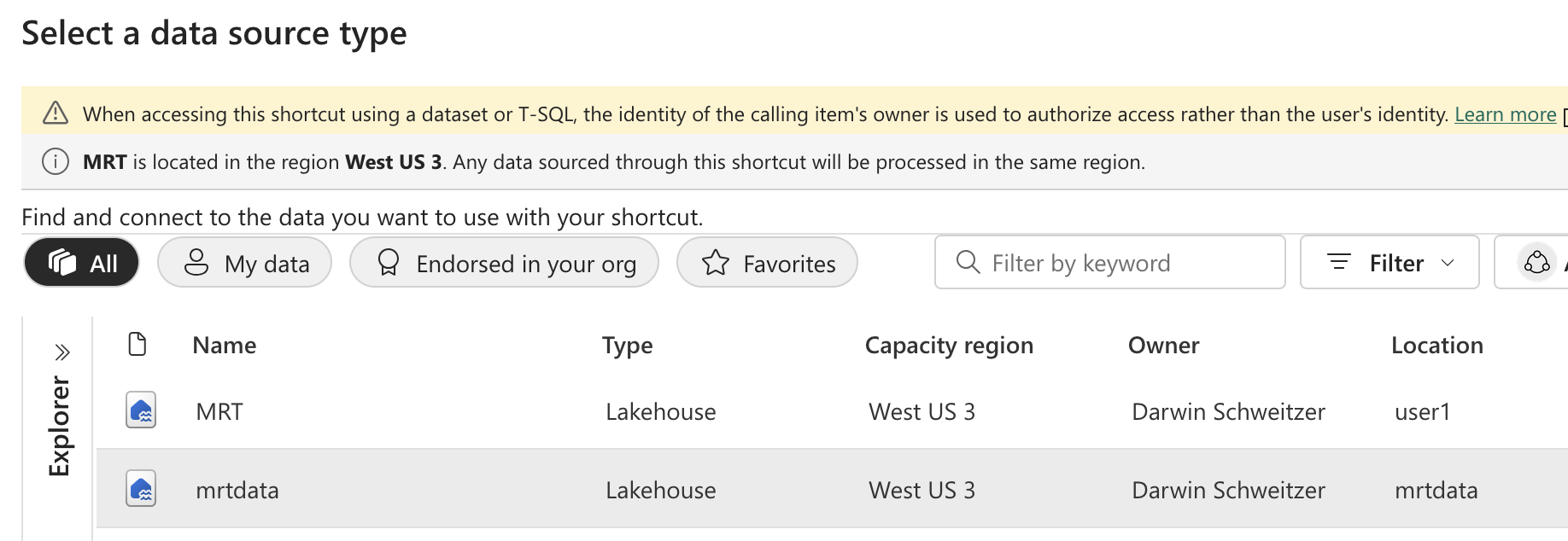
Task: Sort by the Capacity region column
Action: coord(949,345)
